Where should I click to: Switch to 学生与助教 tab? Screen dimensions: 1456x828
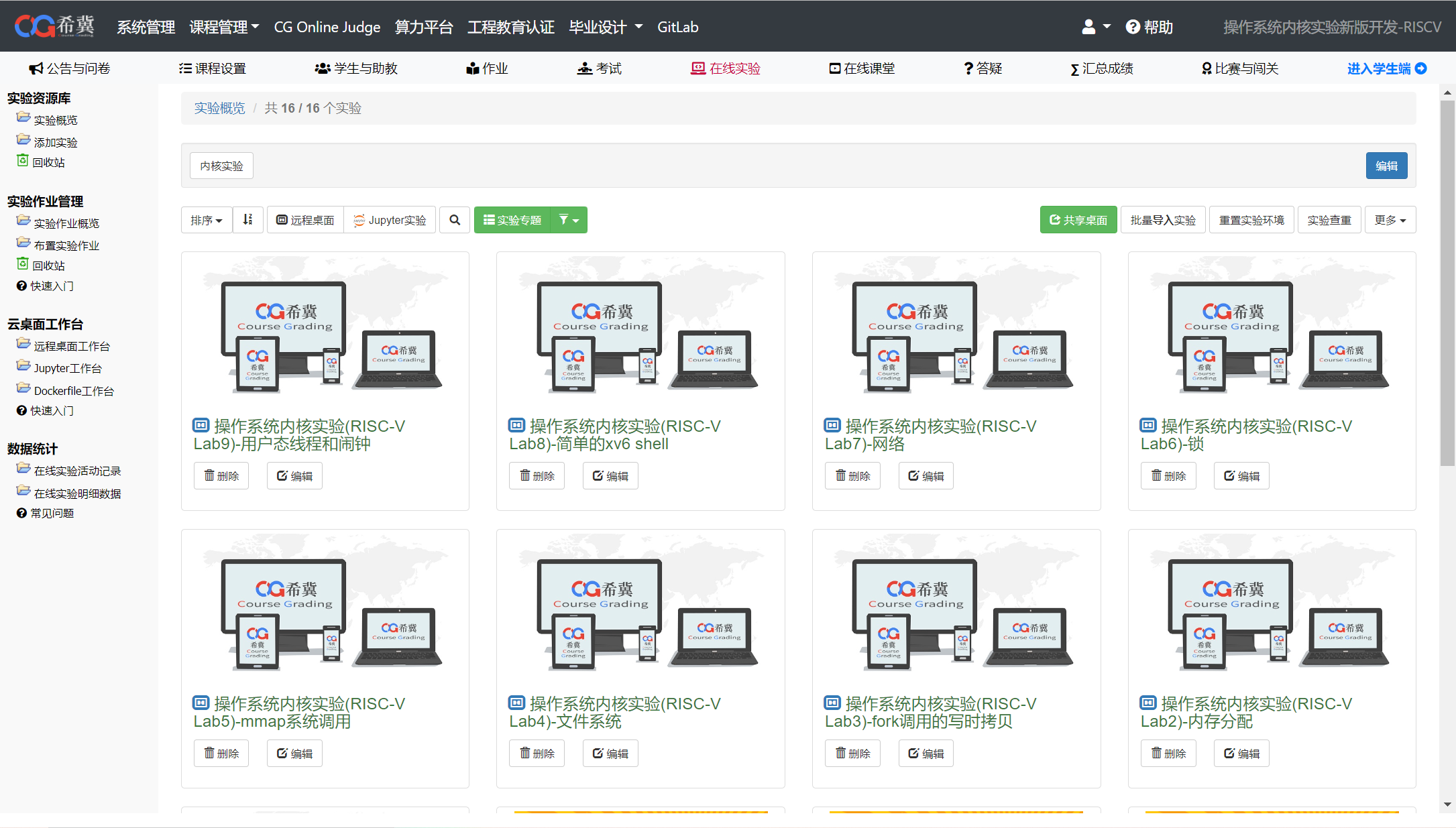tap(356, 68)
